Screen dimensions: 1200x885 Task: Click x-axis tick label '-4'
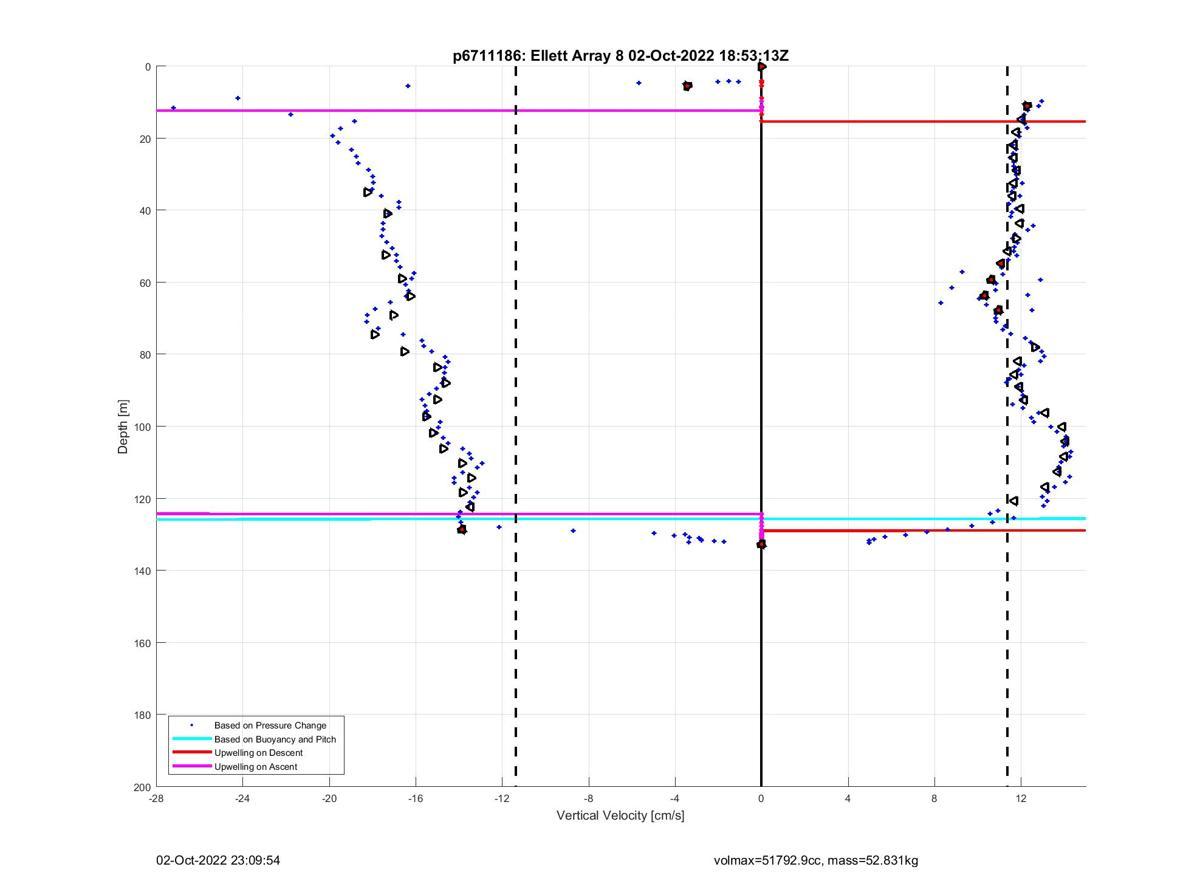pos(675,798)
